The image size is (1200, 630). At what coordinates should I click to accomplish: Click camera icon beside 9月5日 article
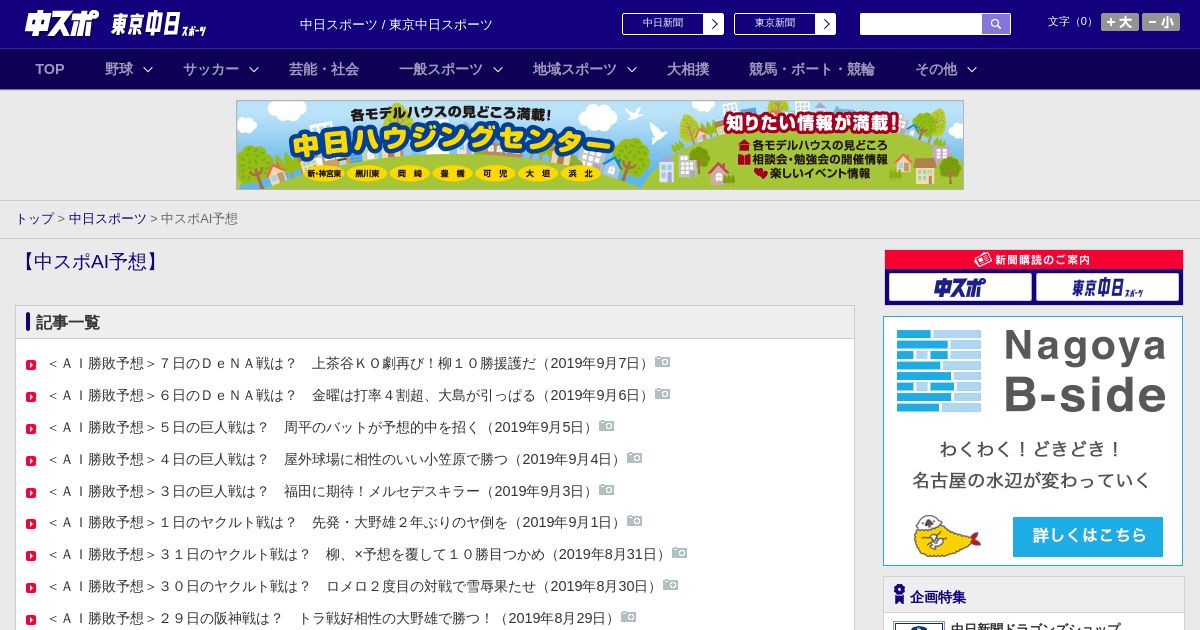606,426
